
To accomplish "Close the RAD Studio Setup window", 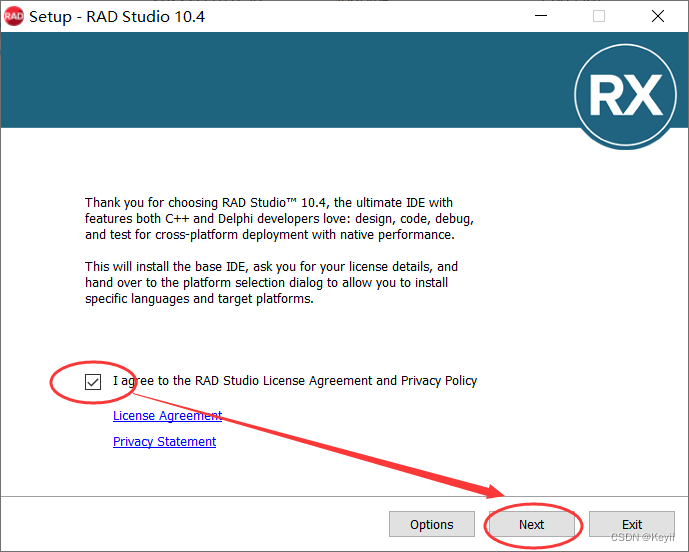I will pos(657,16).
